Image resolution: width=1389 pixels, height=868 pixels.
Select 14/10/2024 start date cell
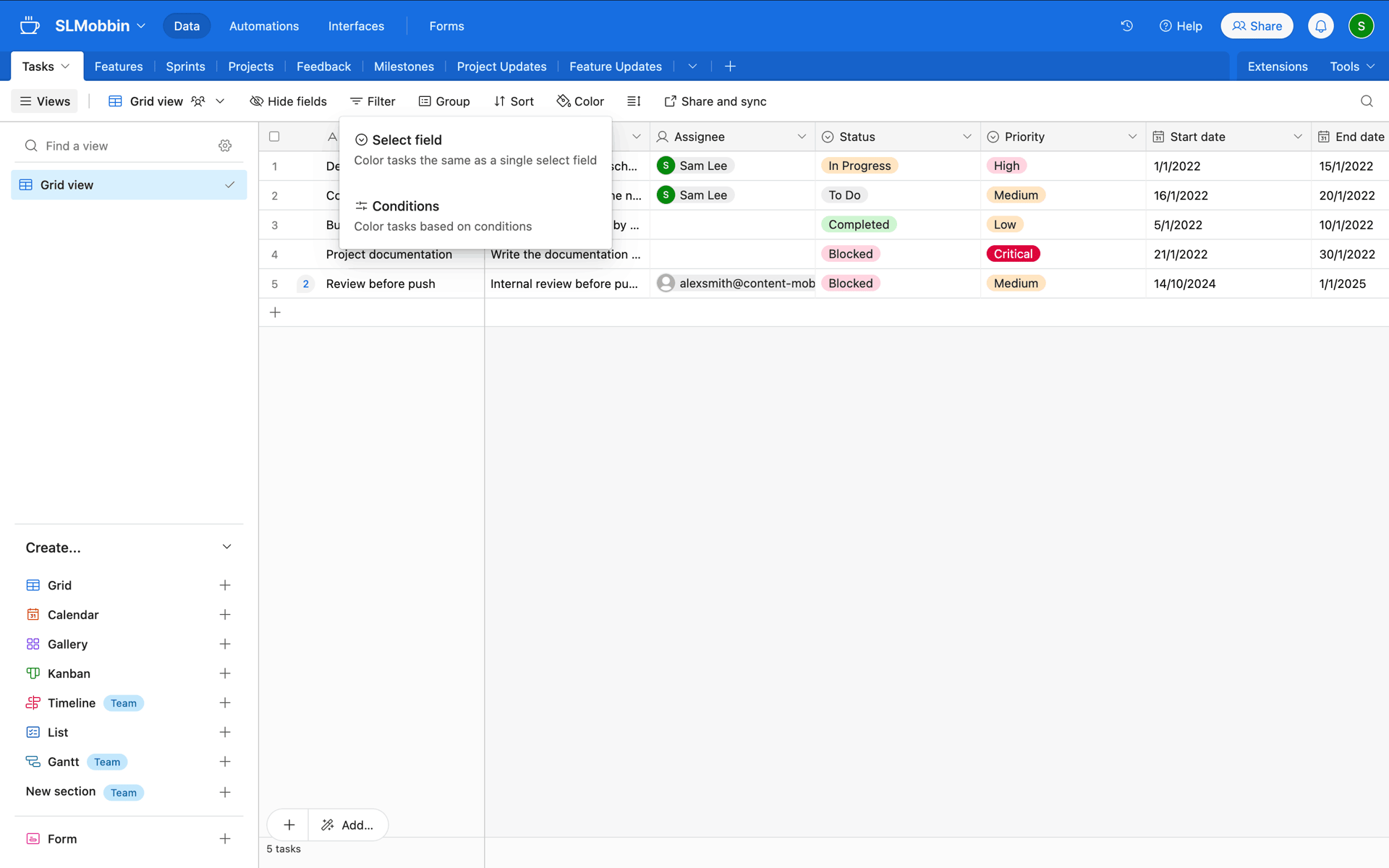pyautogui.click(x=1228, y=284)
